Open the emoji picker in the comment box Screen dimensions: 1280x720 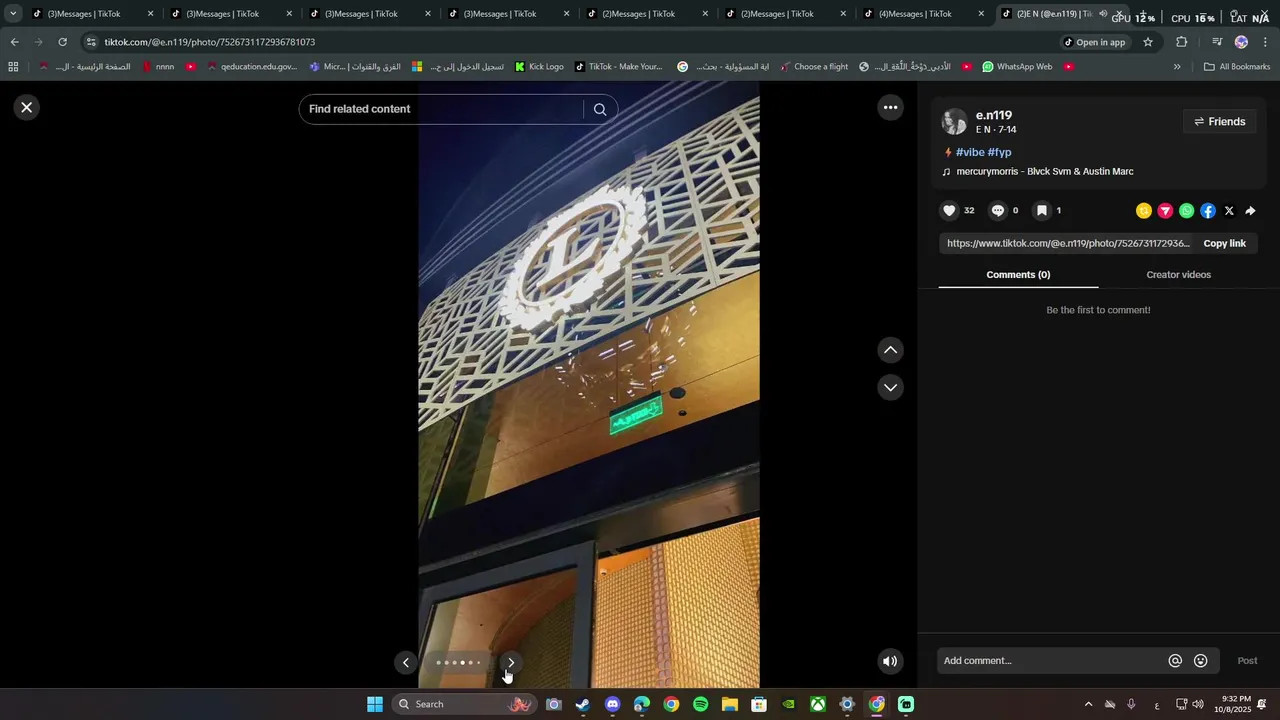1201,661
